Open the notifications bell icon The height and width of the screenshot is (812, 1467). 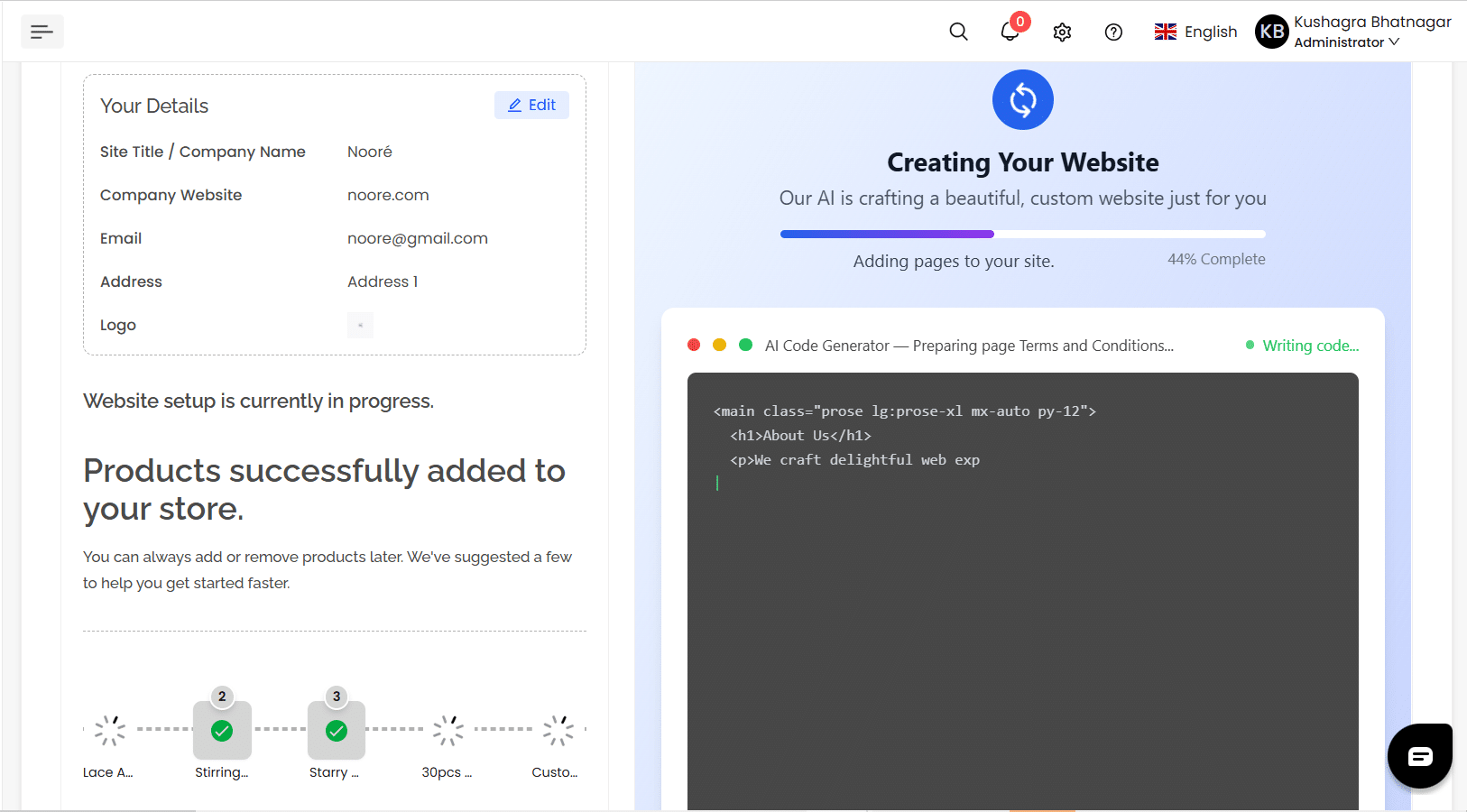1010,32
